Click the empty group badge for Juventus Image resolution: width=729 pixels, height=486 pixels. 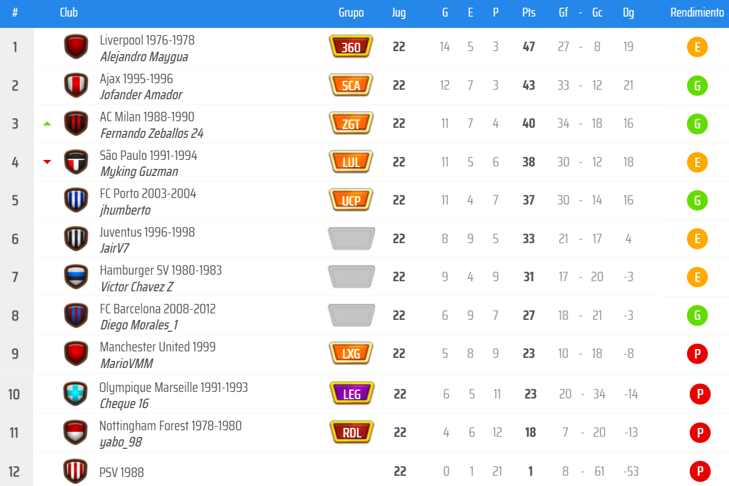[351, 239]
